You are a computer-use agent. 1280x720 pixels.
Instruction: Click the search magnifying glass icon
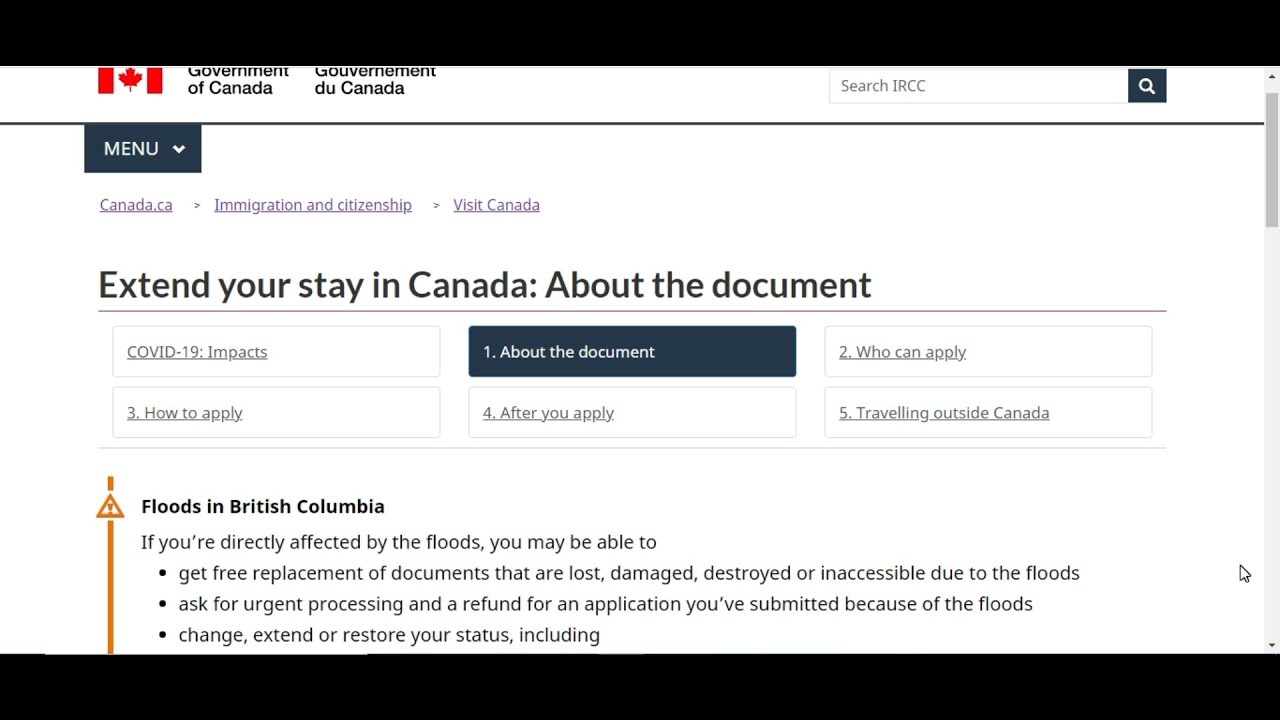(1146, 85)
